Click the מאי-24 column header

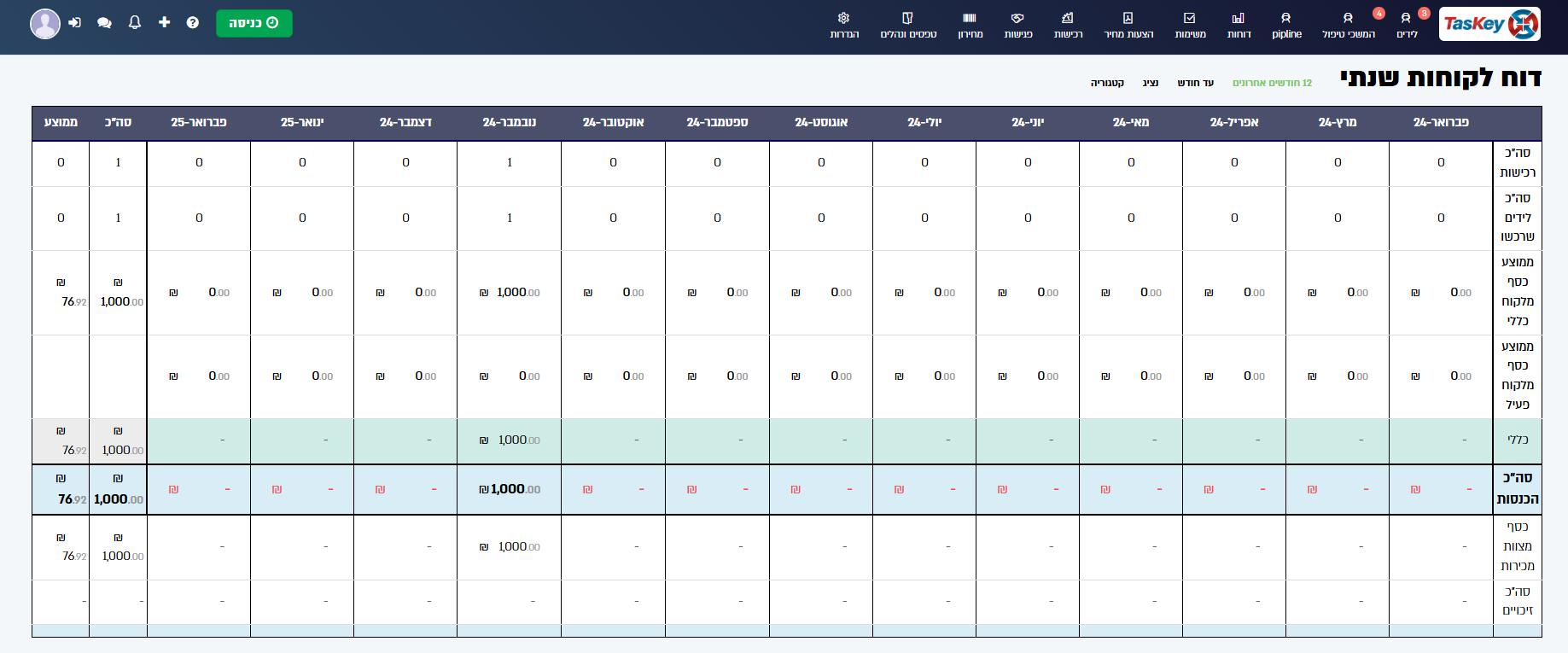(1131, 123)
